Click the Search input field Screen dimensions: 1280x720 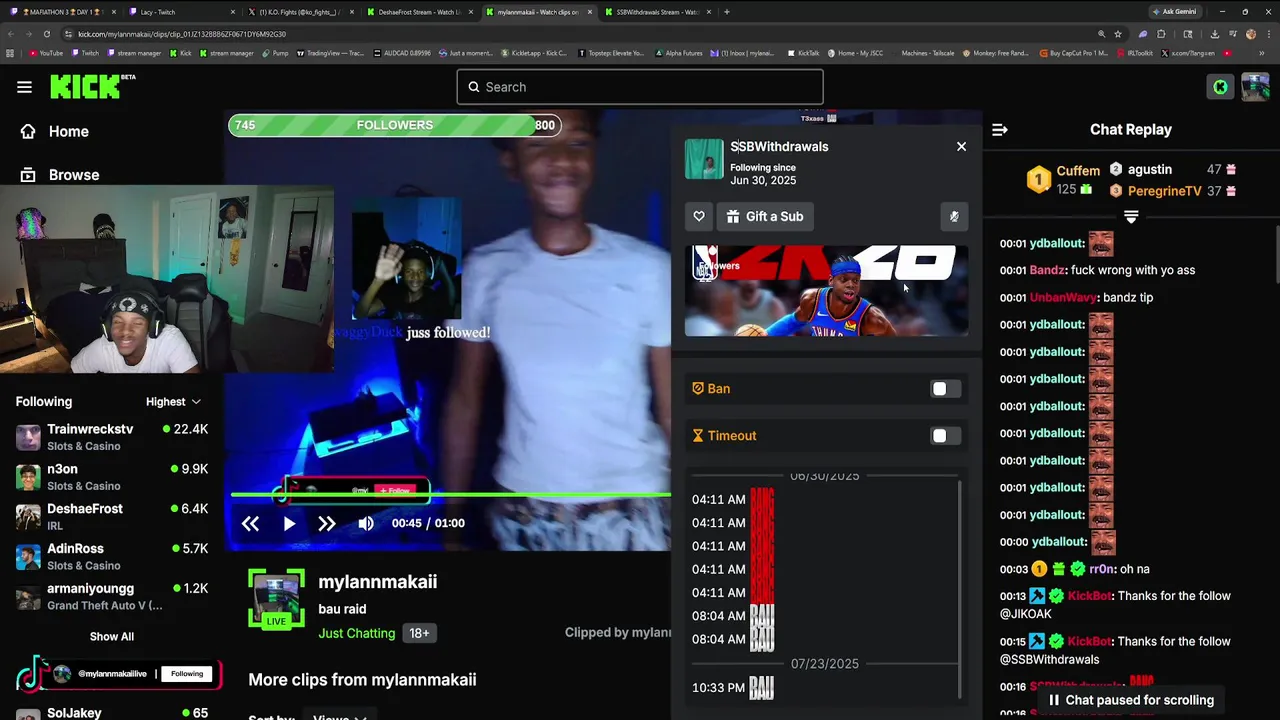tap(640, 87)
